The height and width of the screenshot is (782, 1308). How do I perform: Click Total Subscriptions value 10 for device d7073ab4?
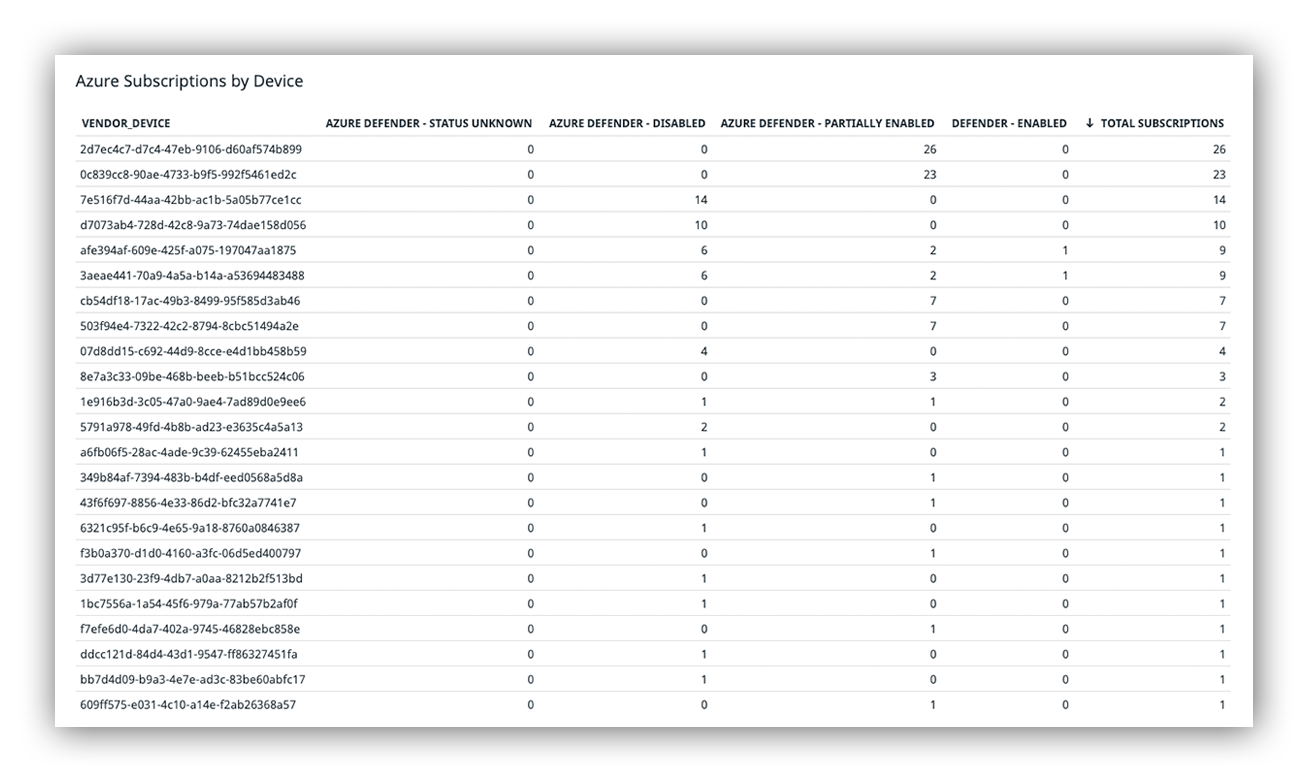pos(1219,225)
